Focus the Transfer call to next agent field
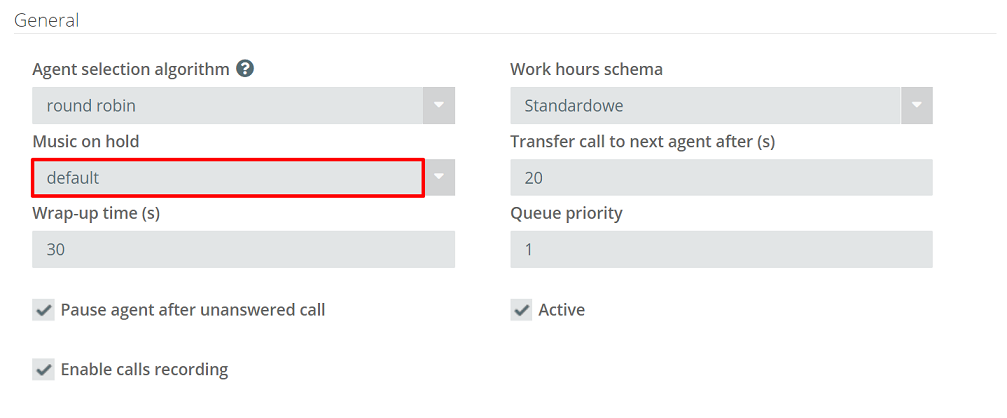 tap(722, 178)
